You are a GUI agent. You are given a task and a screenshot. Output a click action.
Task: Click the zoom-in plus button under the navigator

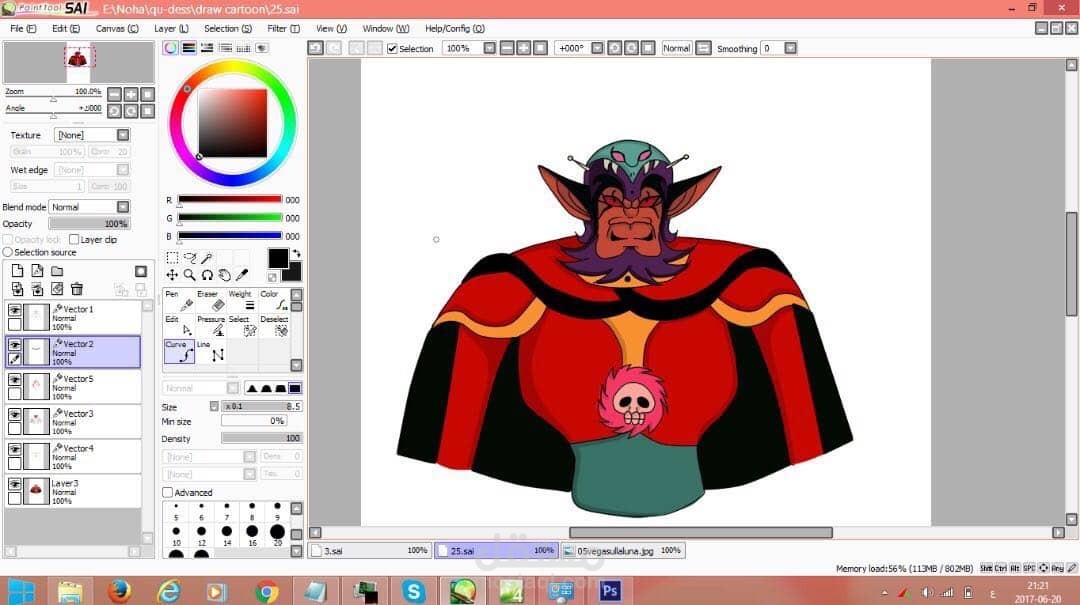[131, 94]
